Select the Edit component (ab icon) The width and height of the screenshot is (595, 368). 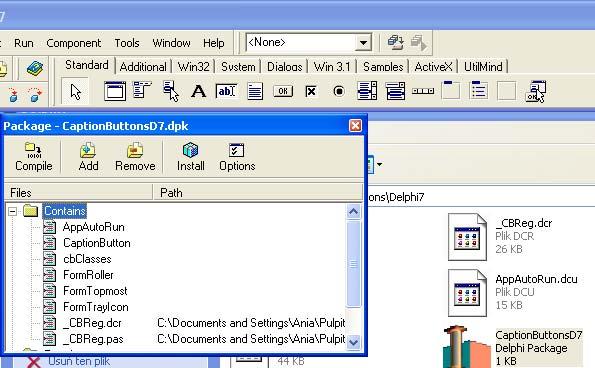coord(226,91)
